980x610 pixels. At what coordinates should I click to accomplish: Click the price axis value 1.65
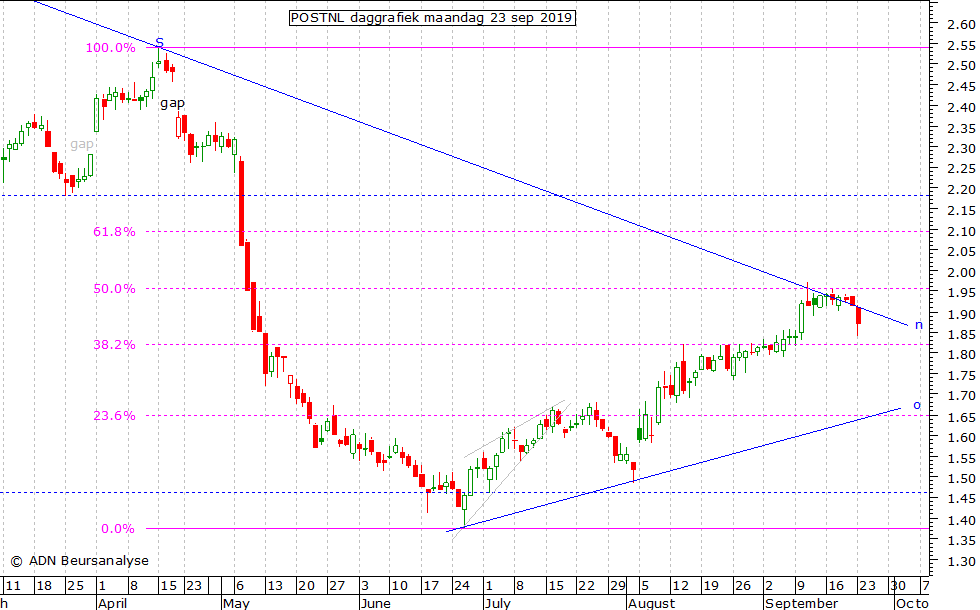coord(961,418)
